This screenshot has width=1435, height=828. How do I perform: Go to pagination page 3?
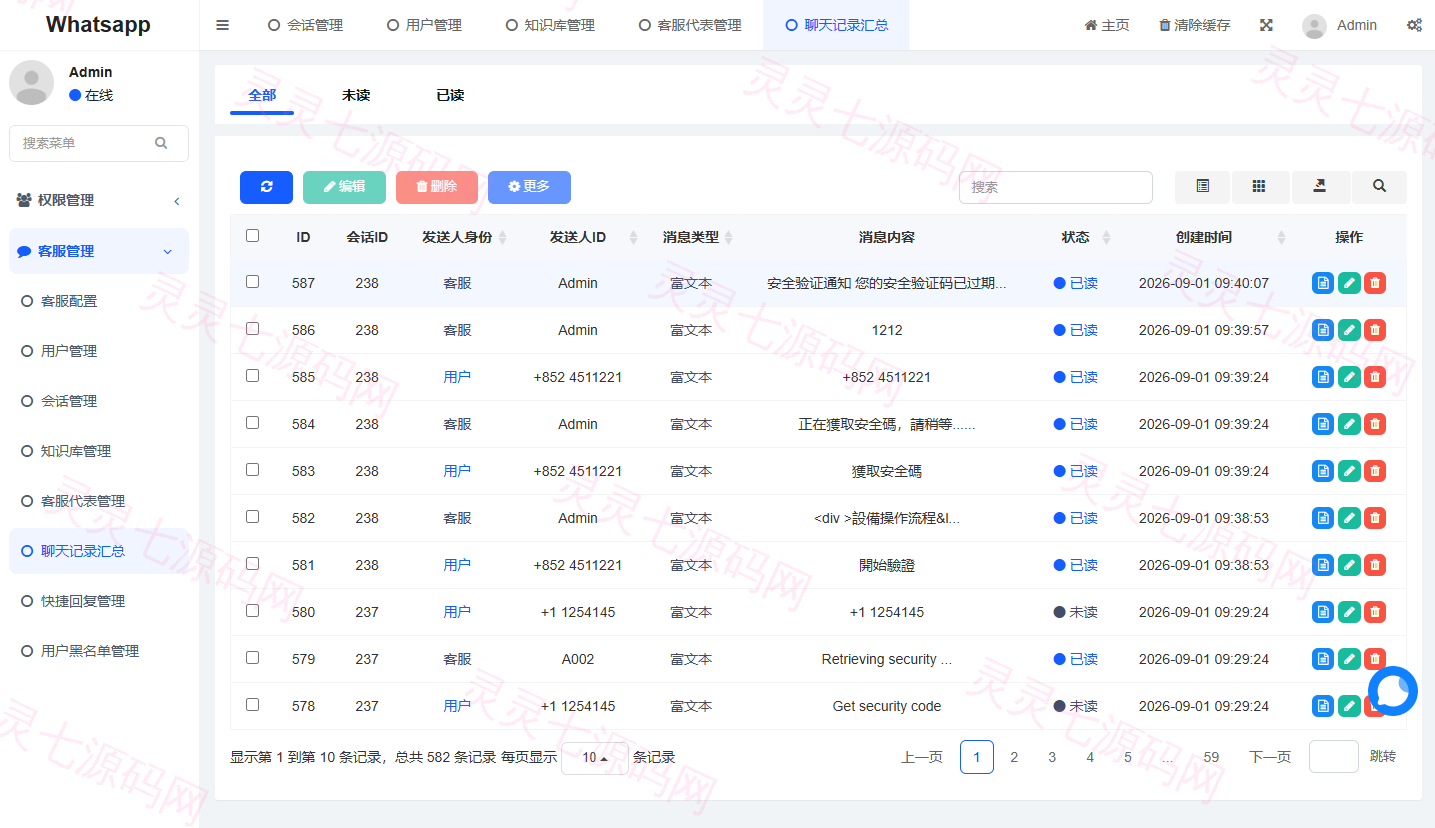click(1052, 757)
